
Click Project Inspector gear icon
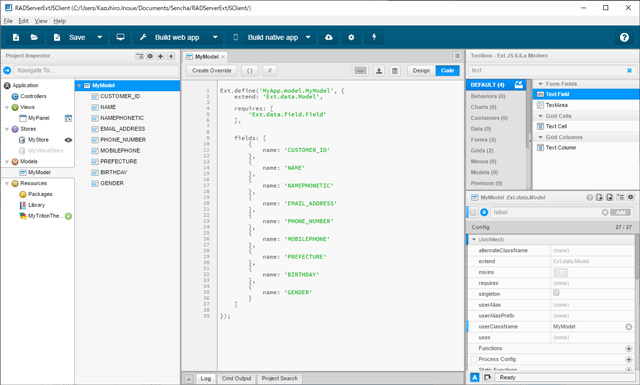tap(150, 56)
